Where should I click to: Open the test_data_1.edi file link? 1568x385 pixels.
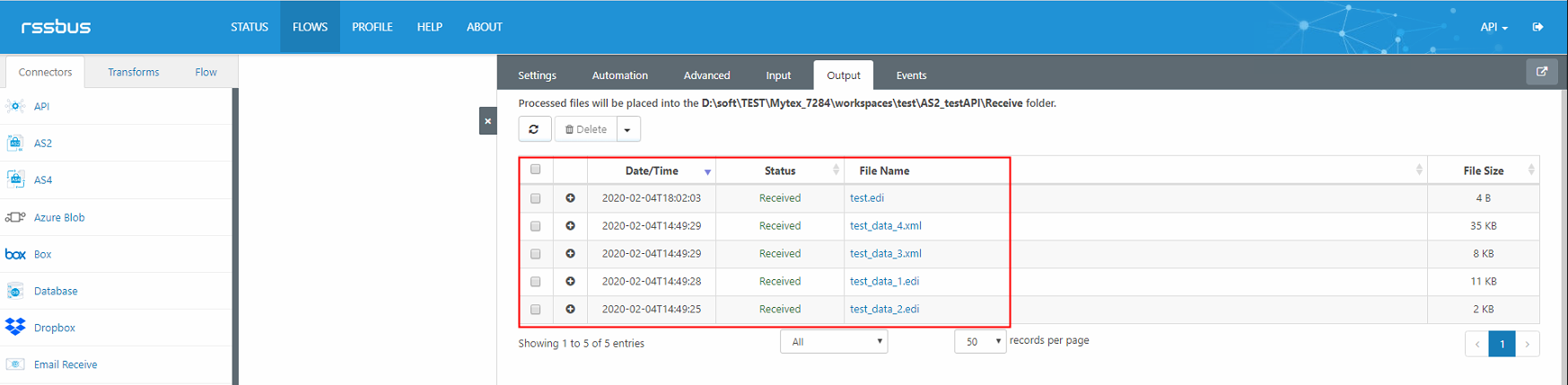pos(884,282)
